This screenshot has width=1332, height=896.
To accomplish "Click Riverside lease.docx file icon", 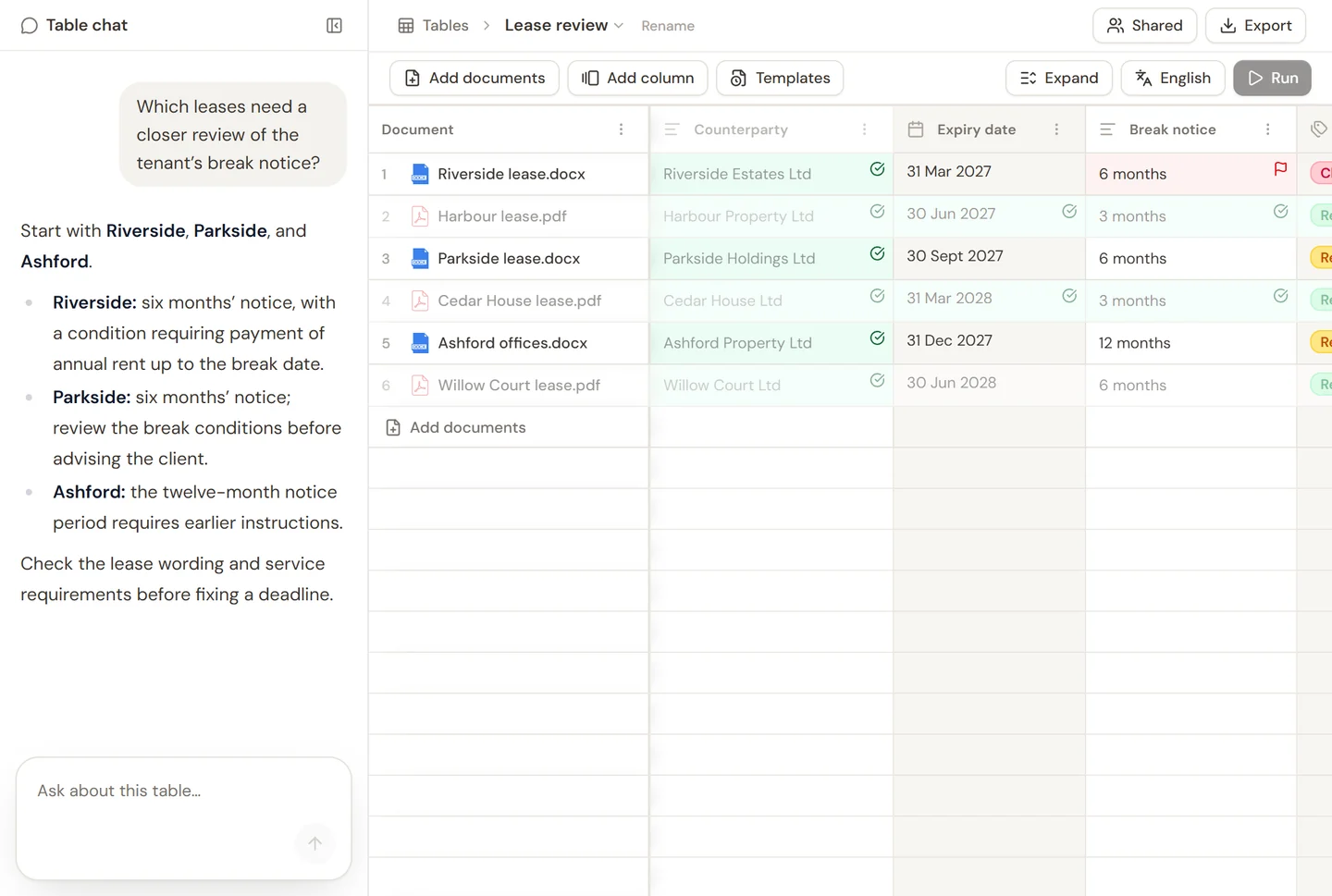I will (x=420, y=174).
